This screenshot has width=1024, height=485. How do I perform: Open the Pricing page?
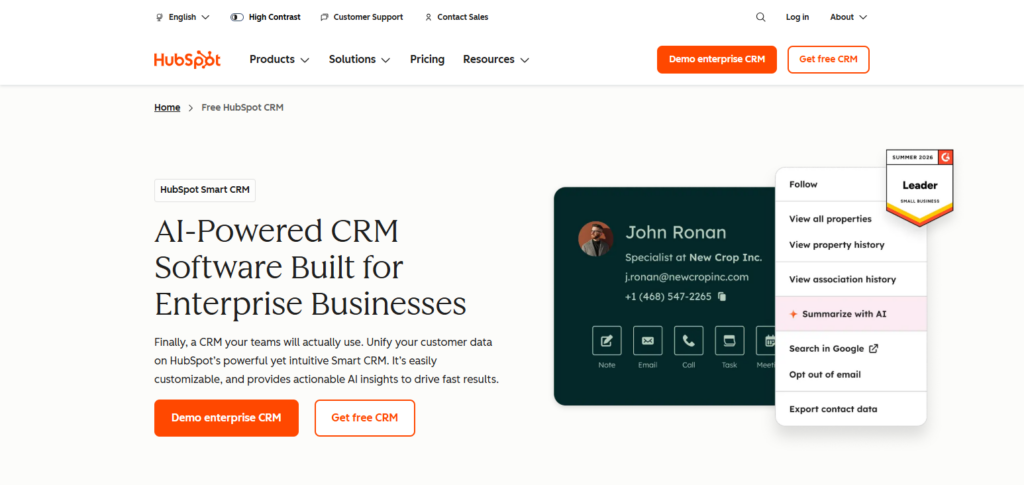point(427,59)
